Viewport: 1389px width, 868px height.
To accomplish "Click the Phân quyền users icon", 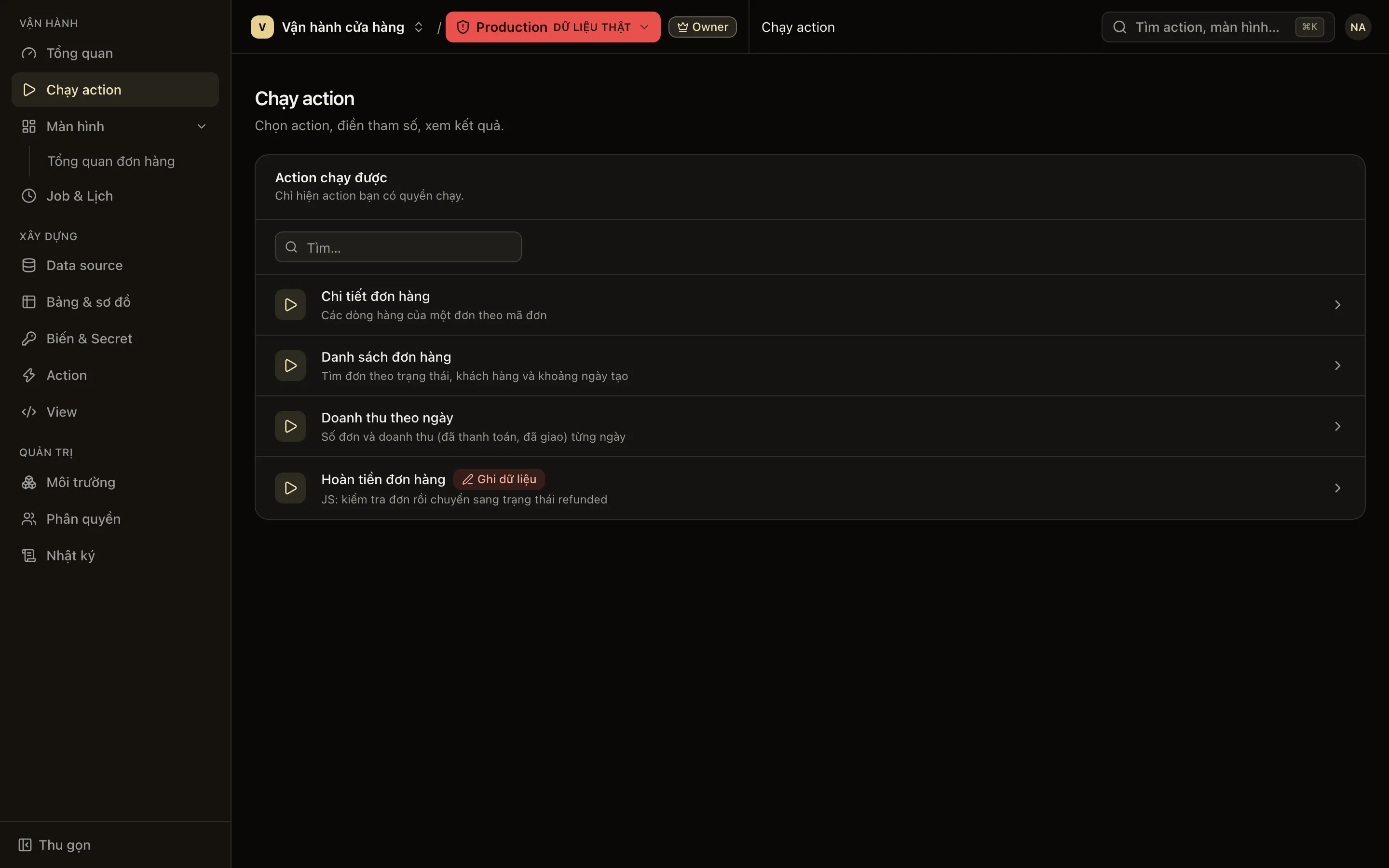I will tap(29, 519).
